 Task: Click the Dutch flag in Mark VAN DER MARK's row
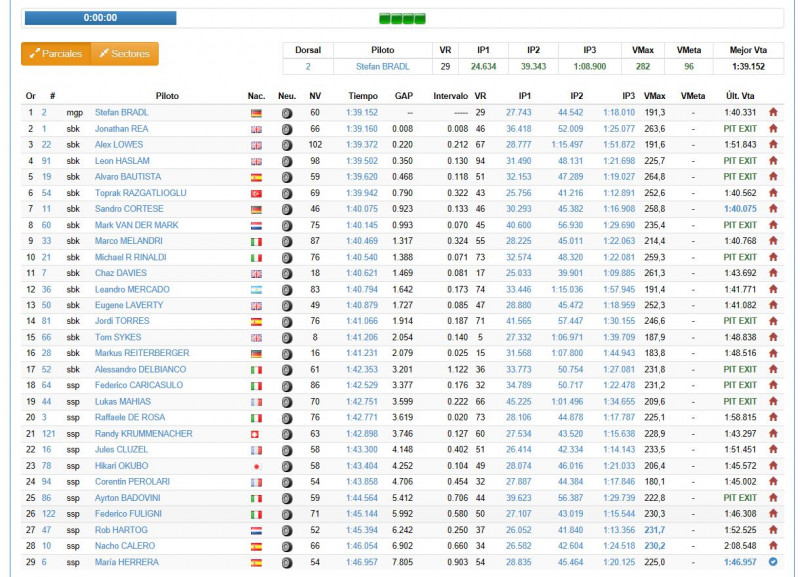pos(256,226)
